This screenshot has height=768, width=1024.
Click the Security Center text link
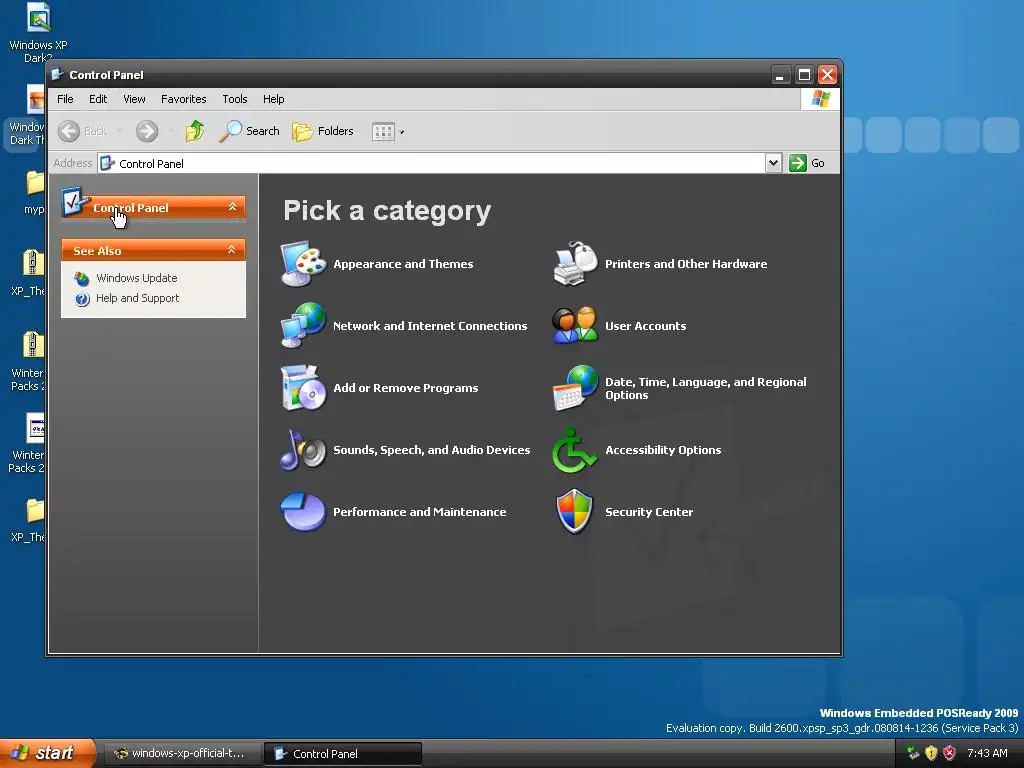(648, 512)
